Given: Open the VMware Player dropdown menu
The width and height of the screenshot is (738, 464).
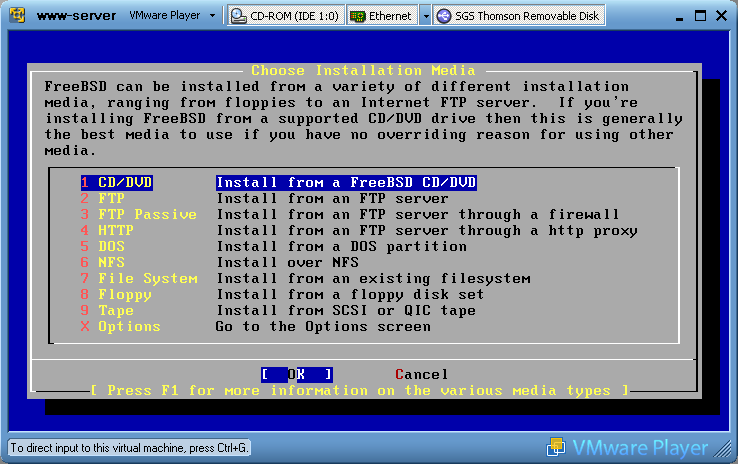Looking at the screenshot, I should pos(172,16).
